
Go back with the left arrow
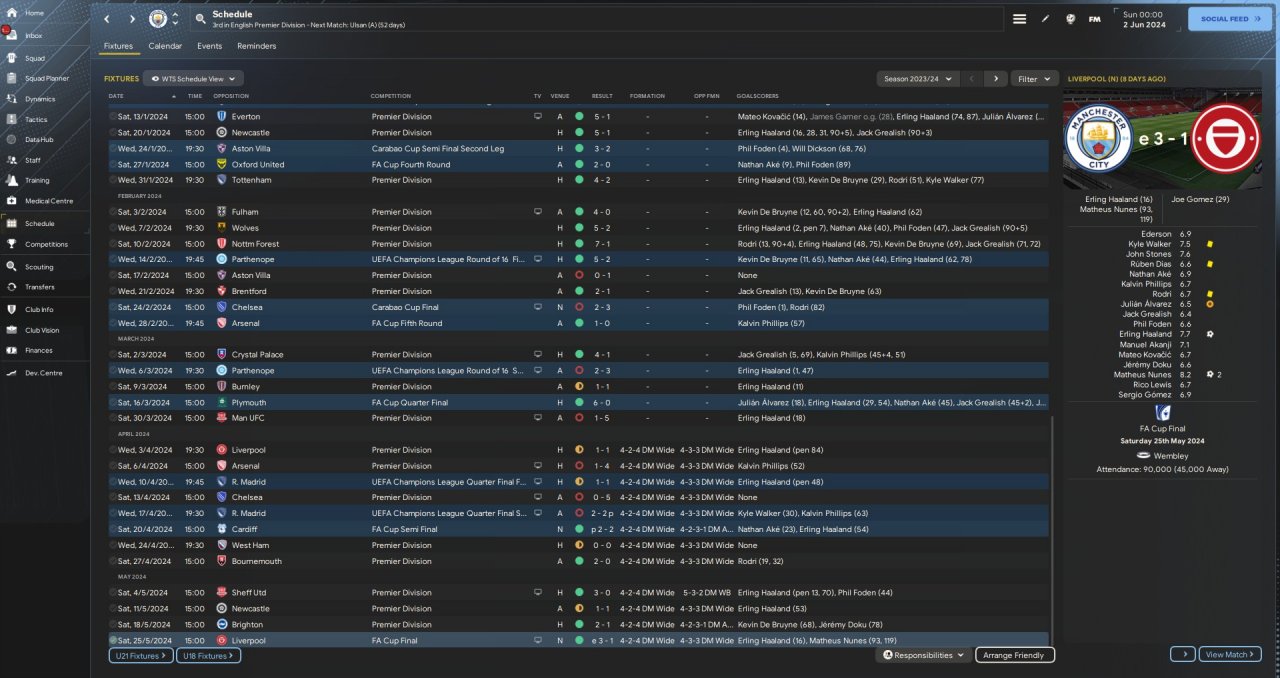107,19
